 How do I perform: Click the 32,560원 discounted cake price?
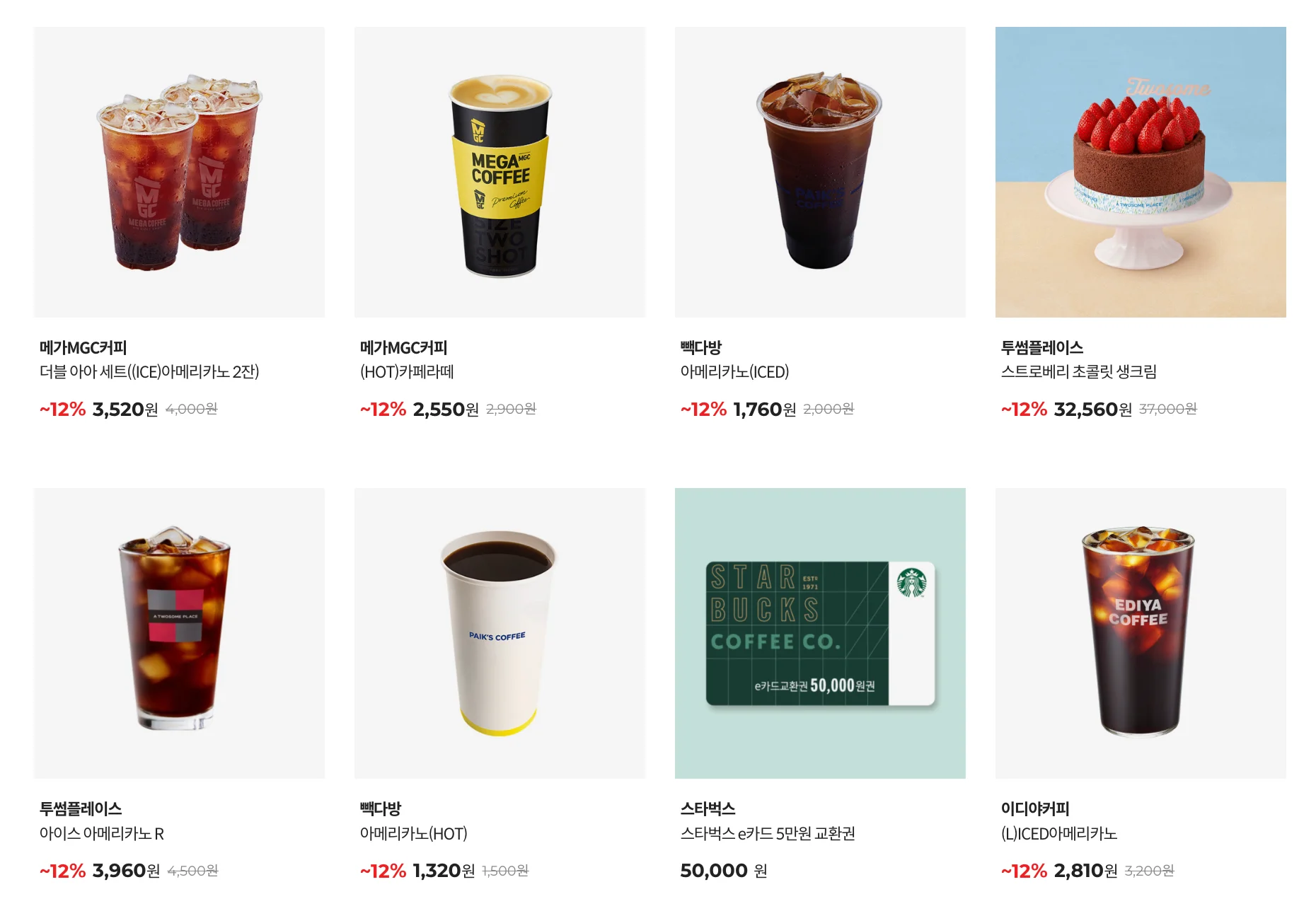tap(1092, 409)
